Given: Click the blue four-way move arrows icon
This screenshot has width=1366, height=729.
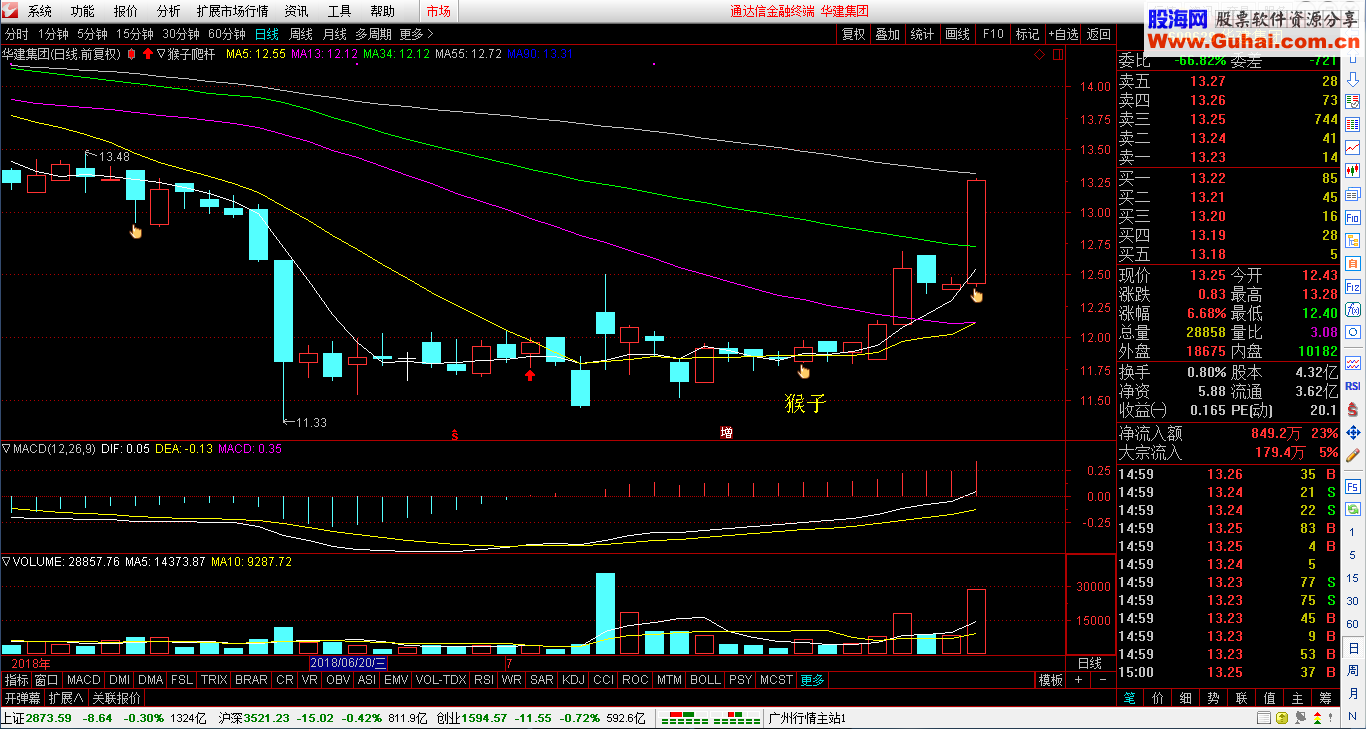Looking at the screenshot, I should point(1353,432).
